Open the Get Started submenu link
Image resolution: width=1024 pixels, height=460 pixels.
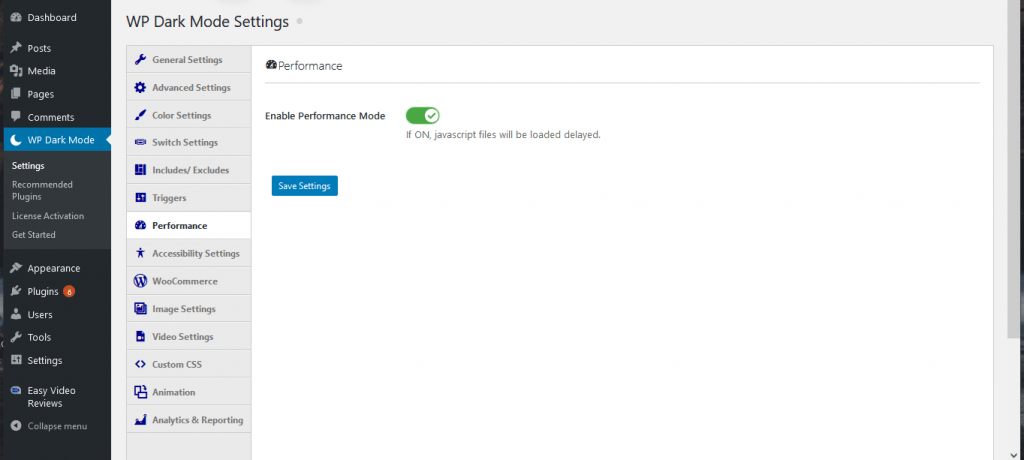click(33, 235)
